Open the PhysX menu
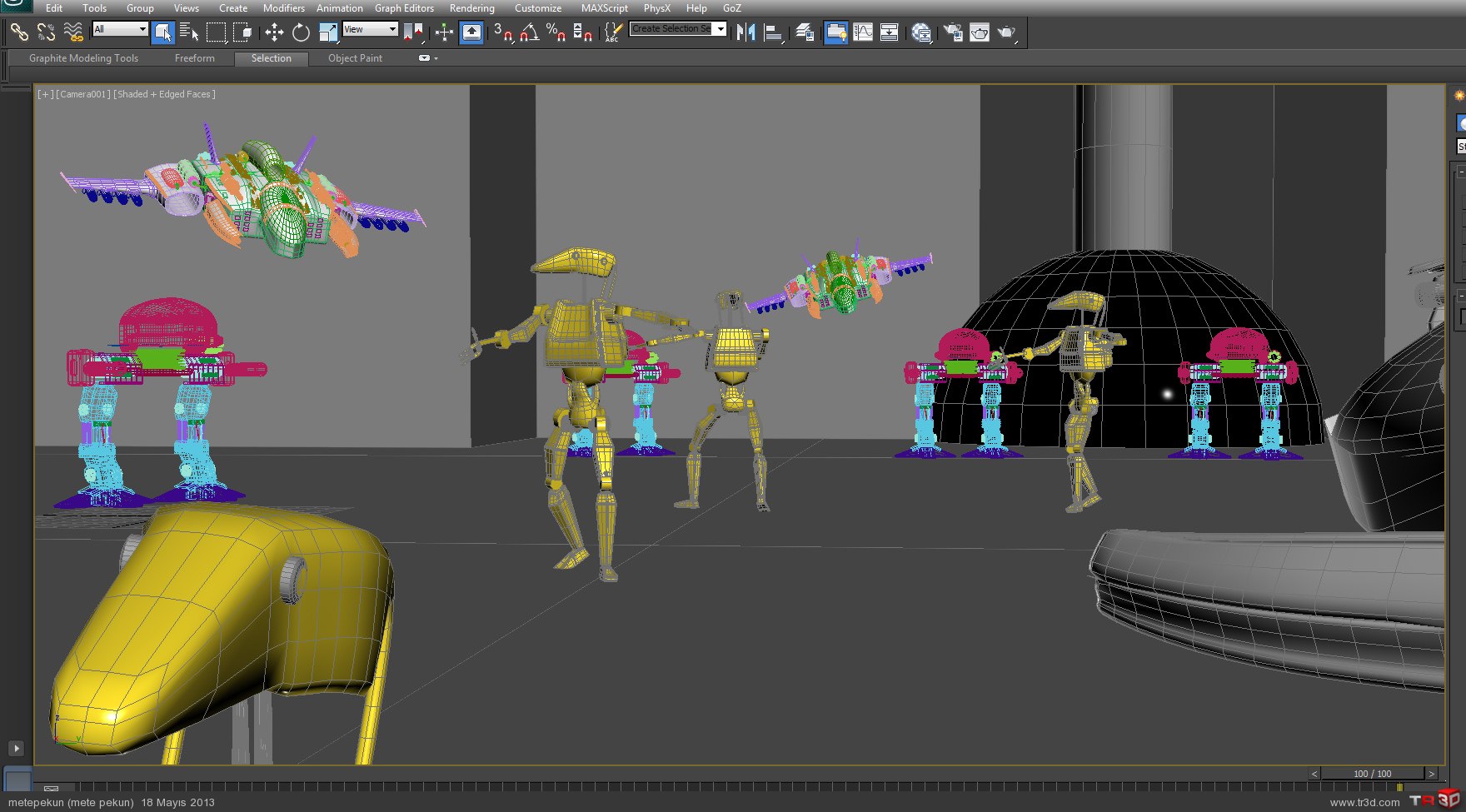Screen dimensions: 1466x812 (x=656, y=7)
